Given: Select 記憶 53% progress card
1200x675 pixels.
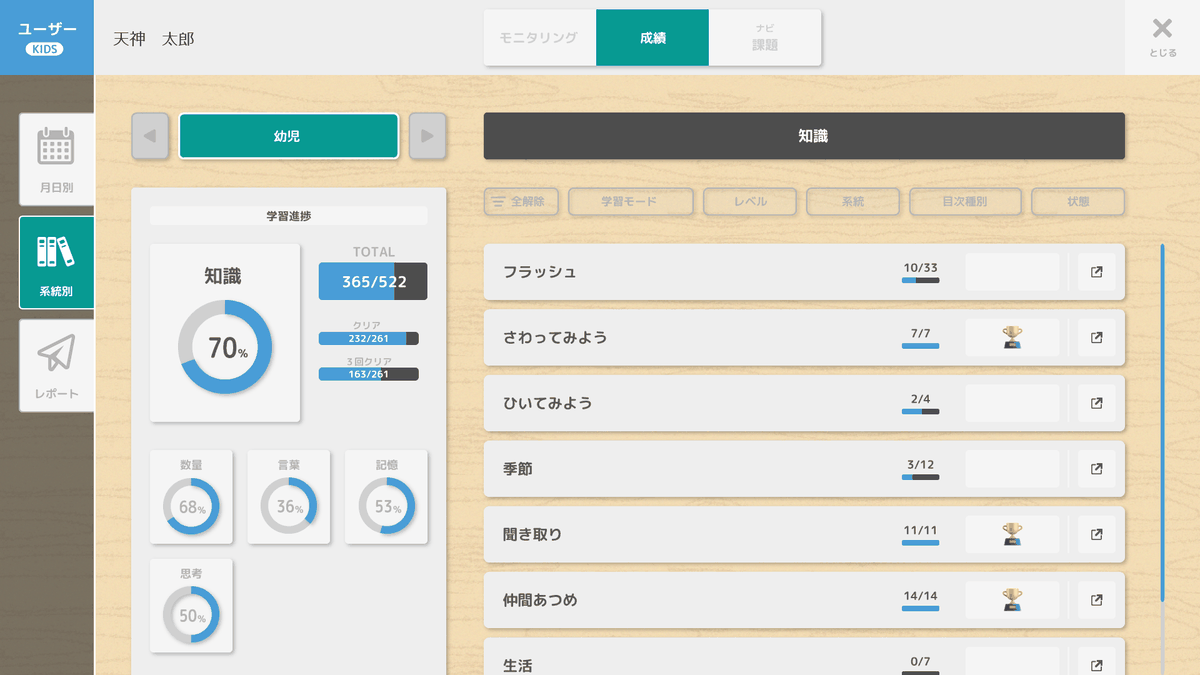Looking at the screenshot, I should point(386,497).
